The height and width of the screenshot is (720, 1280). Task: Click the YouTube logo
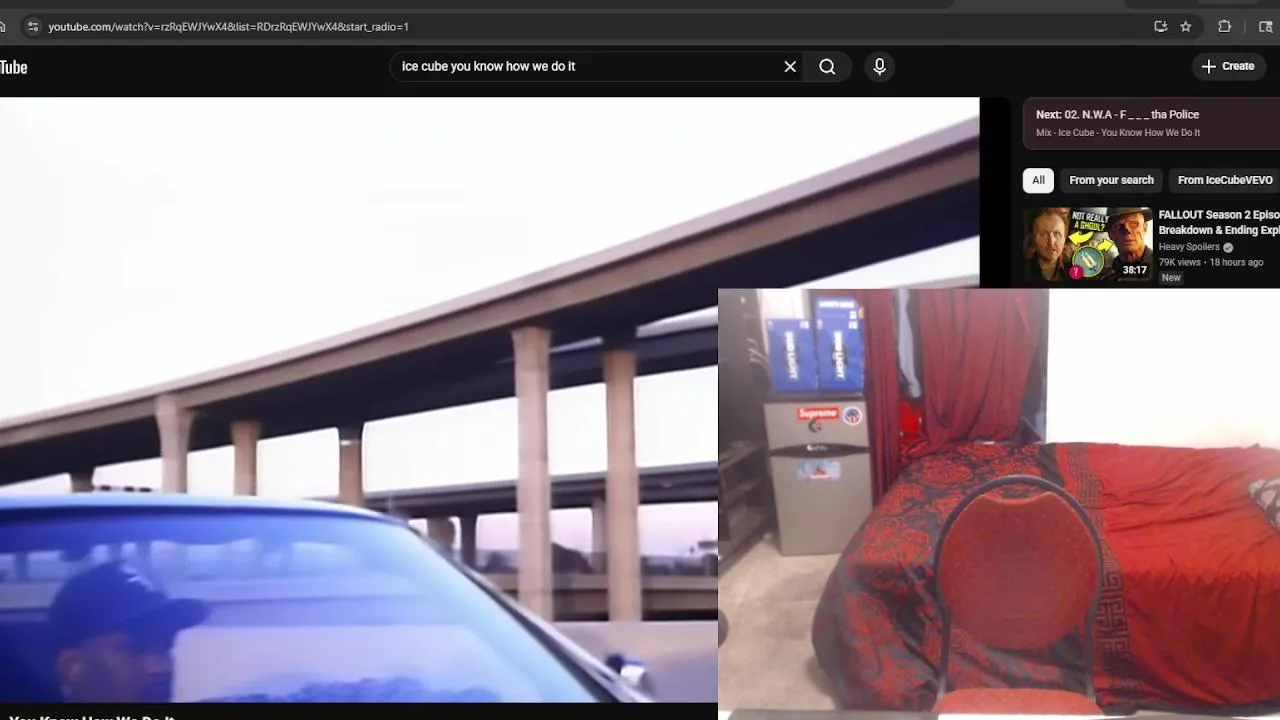(13, 67)
